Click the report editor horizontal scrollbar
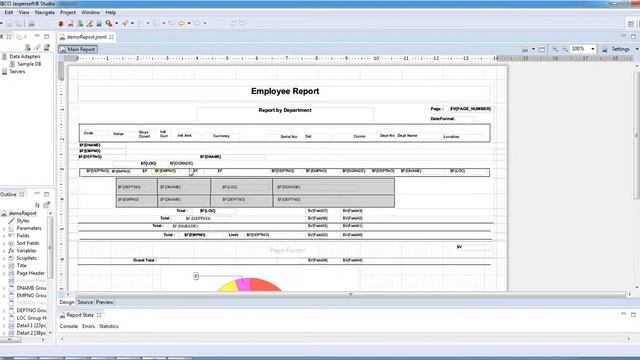Image resolution: width=640 pixels, height=360 pixels. point(350,294)
